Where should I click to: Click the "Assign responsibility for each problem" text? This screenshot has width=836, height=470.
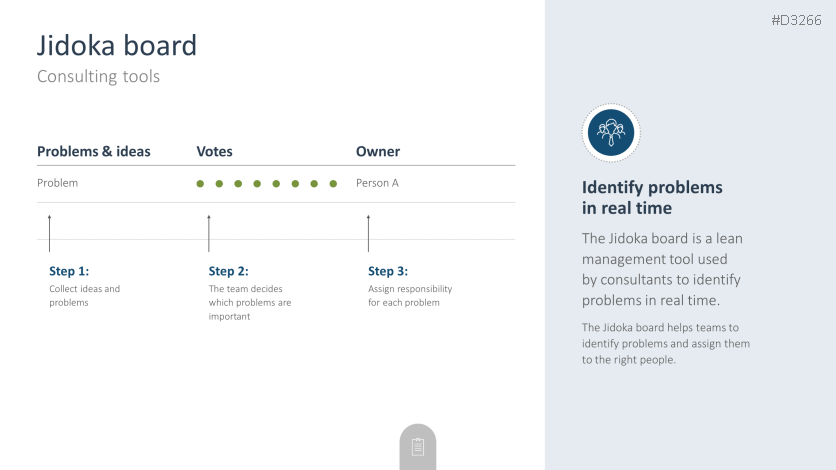tap(410, 295)
